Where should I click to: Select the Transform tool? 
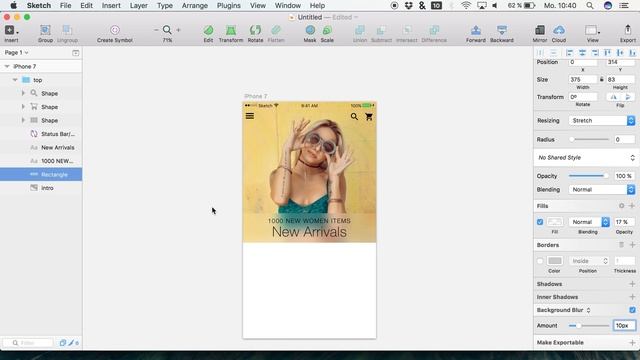click(231, 33)
